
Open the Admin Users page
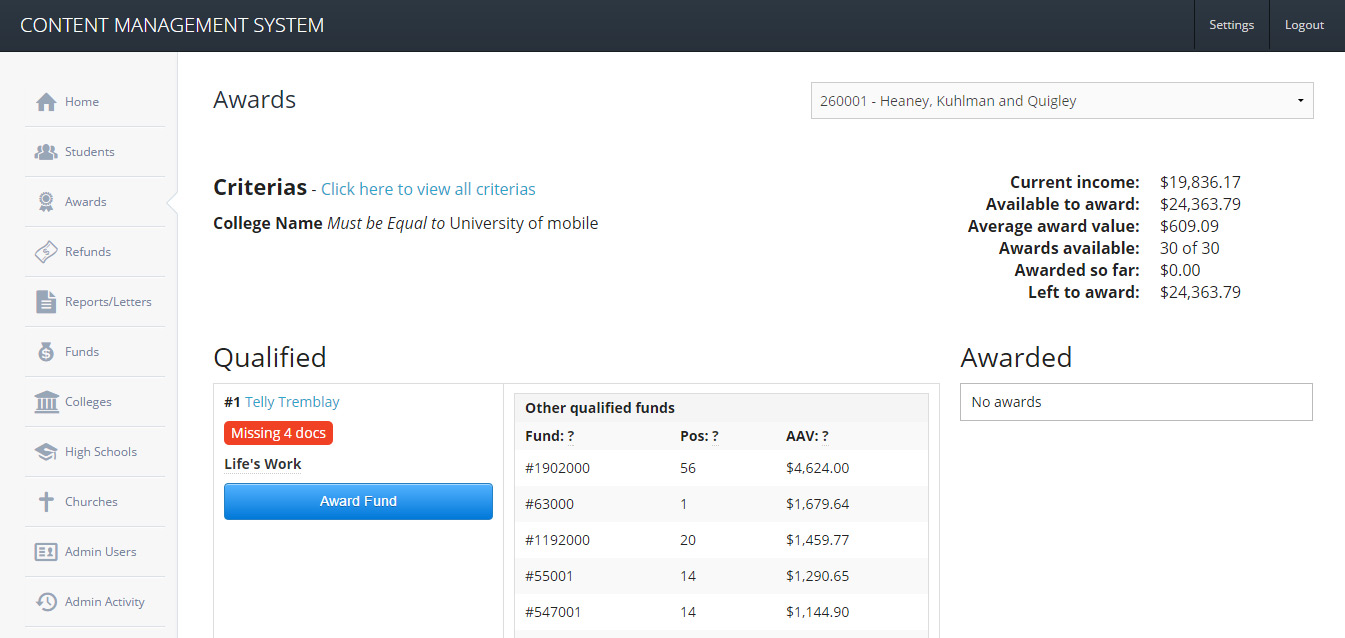46,551
